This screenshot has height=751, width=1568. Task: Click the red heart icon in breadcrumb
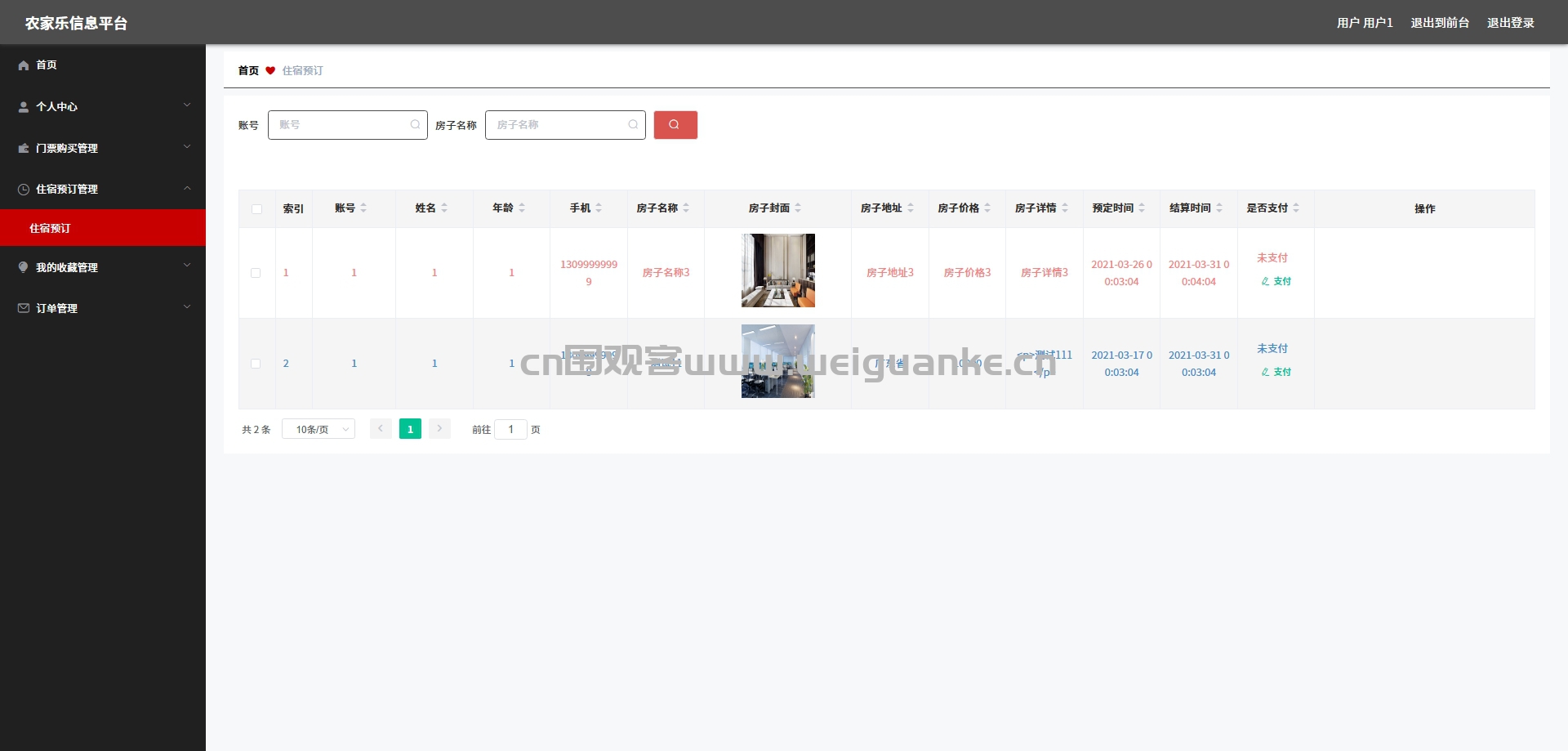(x=270, y=71)
